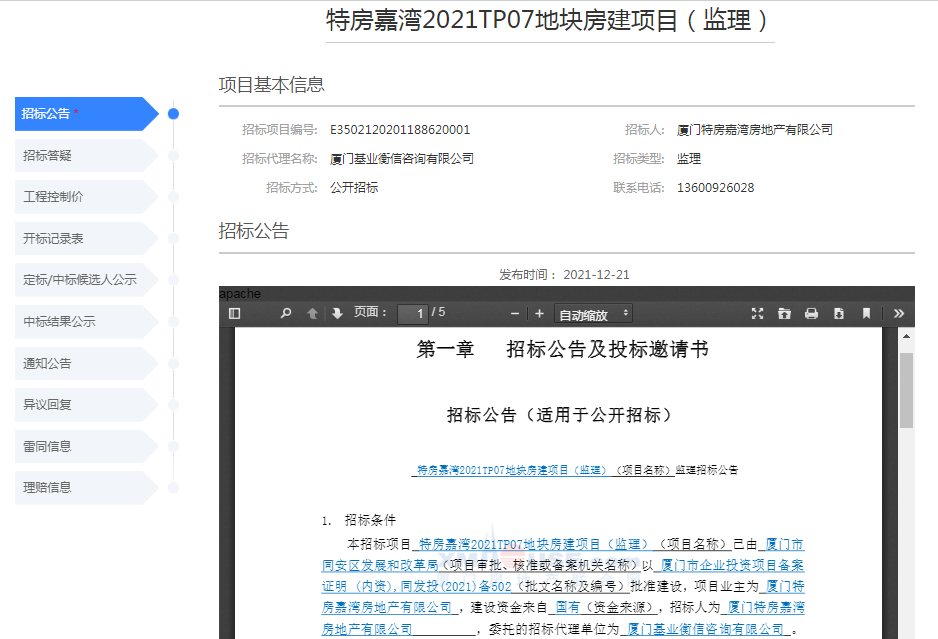The image size is (938, 639).
Task: Click the PDF vertical scrollbar thumb
Action: point(906,390)
